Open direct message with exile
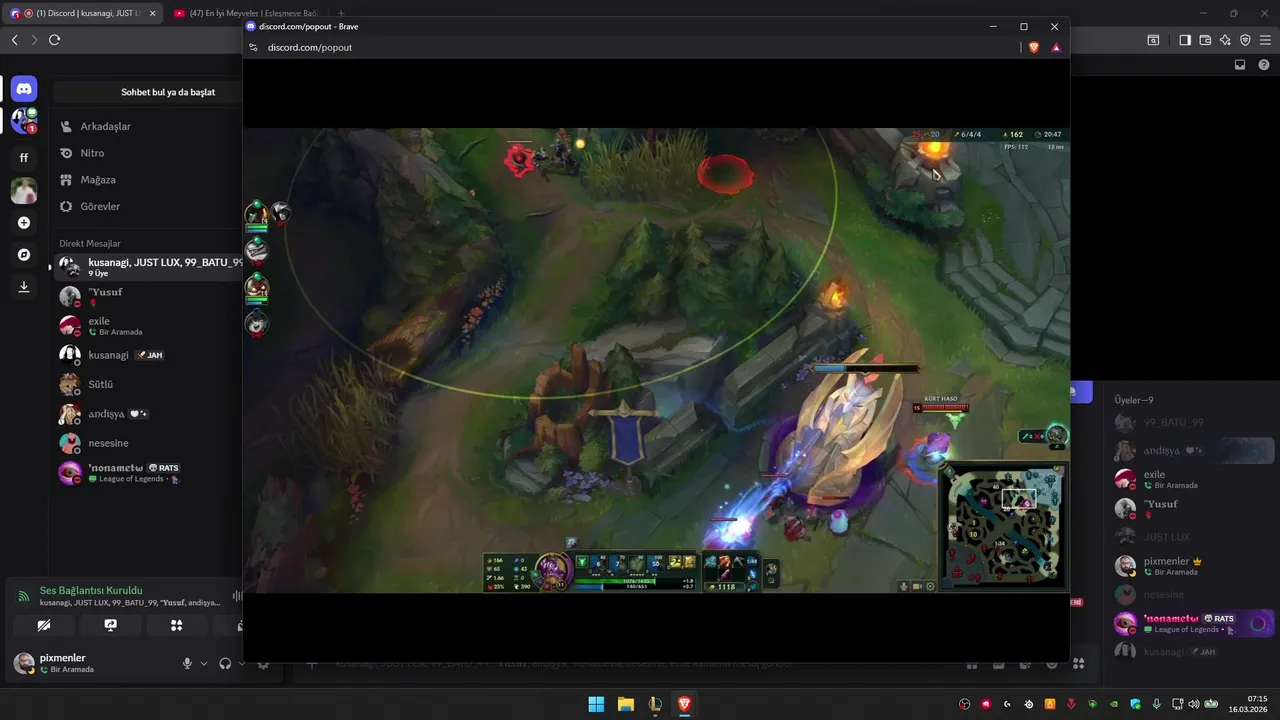 (148, 325)
